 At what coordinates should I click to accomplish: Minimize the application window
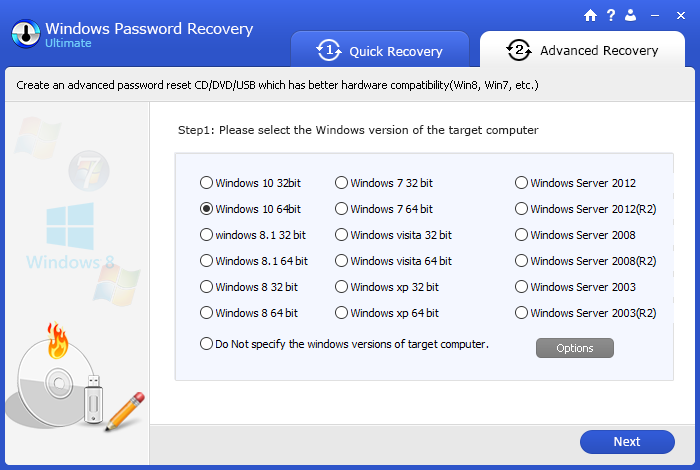[655, 16]
